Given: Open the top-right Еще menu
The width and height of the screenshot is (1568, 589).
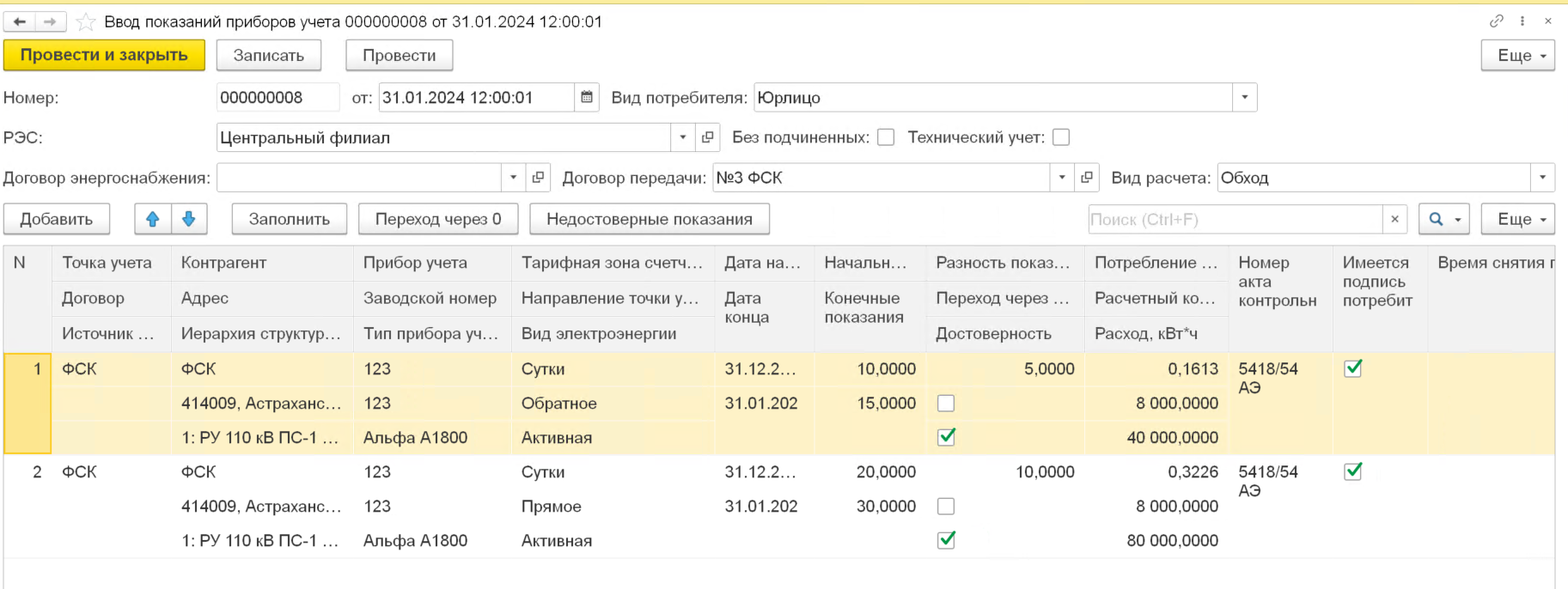Looking at the screenshot, I should point(1517,56).
